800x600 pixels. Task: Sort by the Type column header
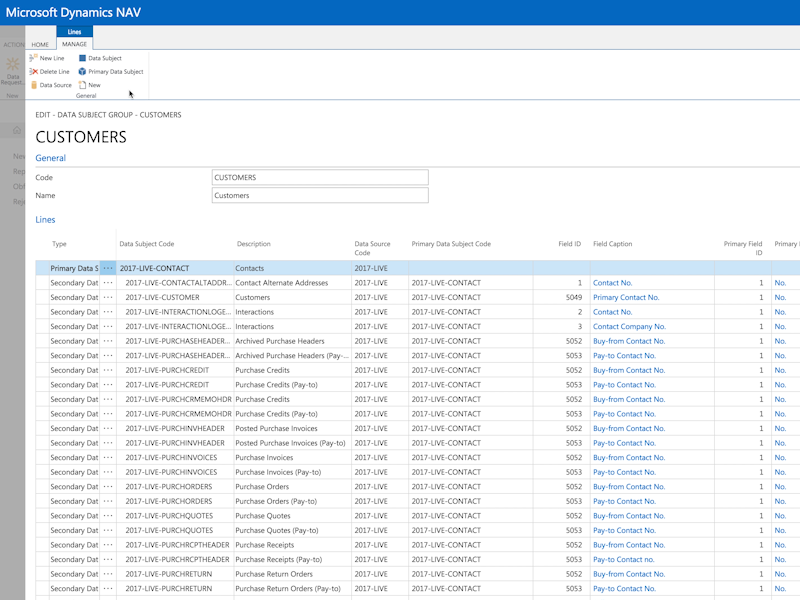[x=59, y=244]
